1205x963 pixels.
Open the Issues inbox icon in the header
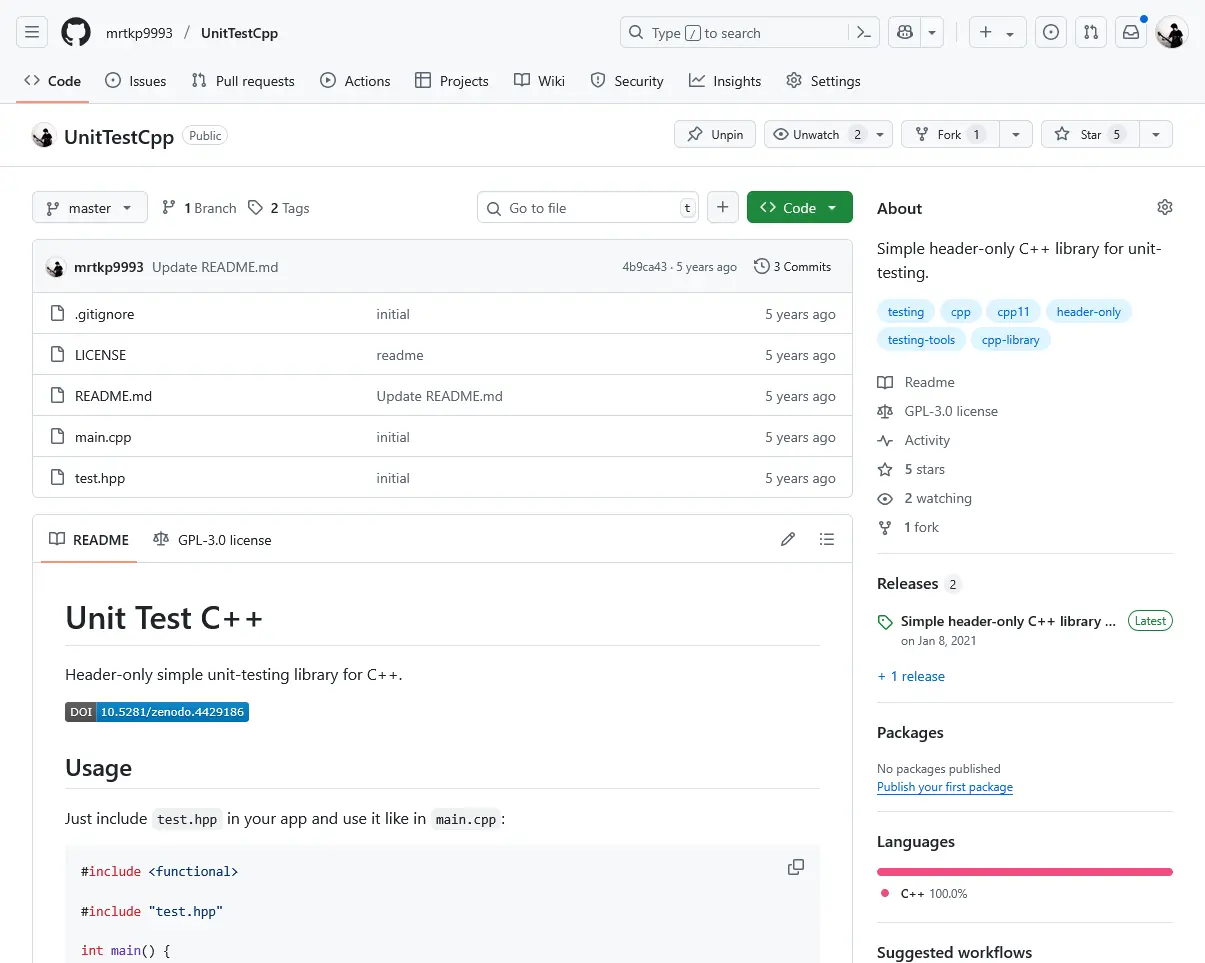tap(1051, 33)
